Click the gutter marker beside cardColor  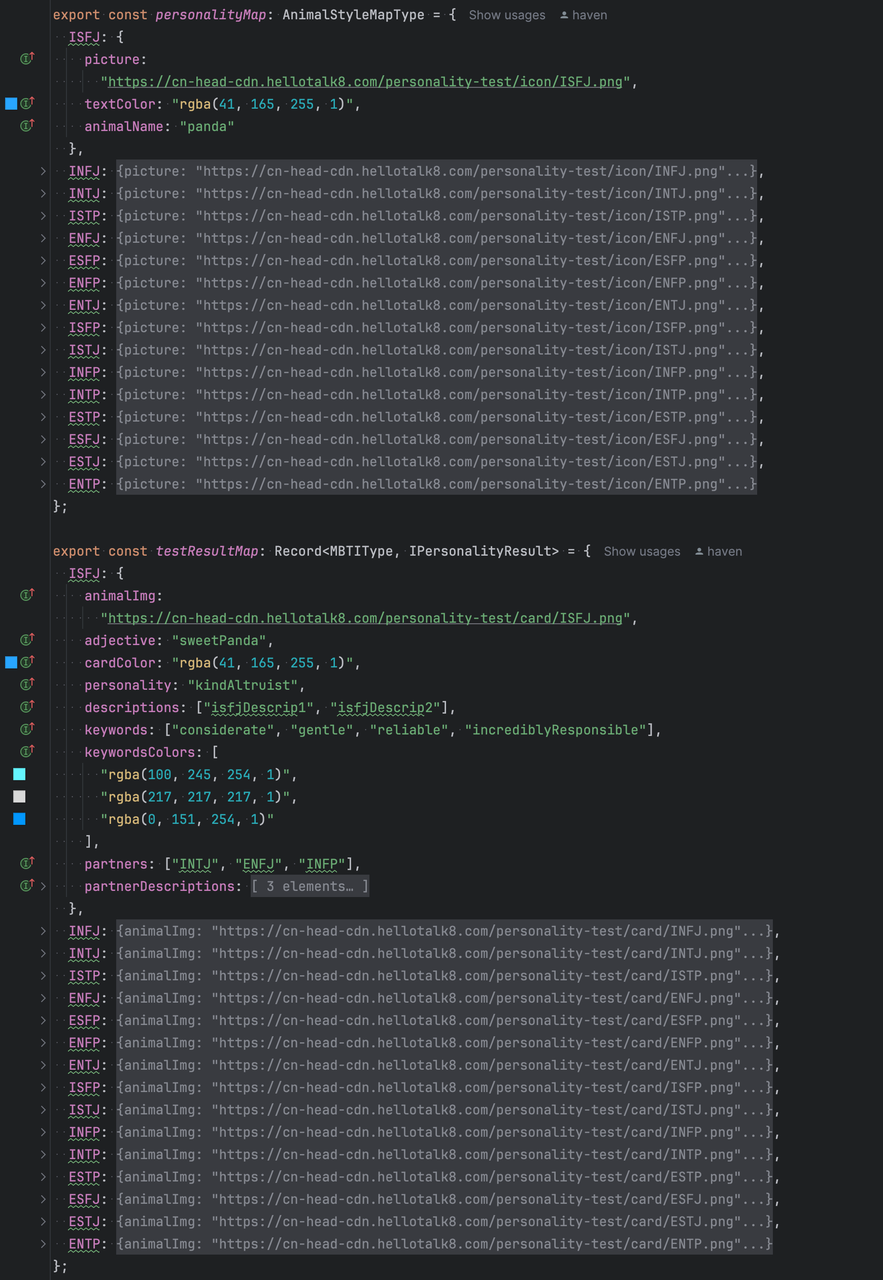tap(27, 662)
